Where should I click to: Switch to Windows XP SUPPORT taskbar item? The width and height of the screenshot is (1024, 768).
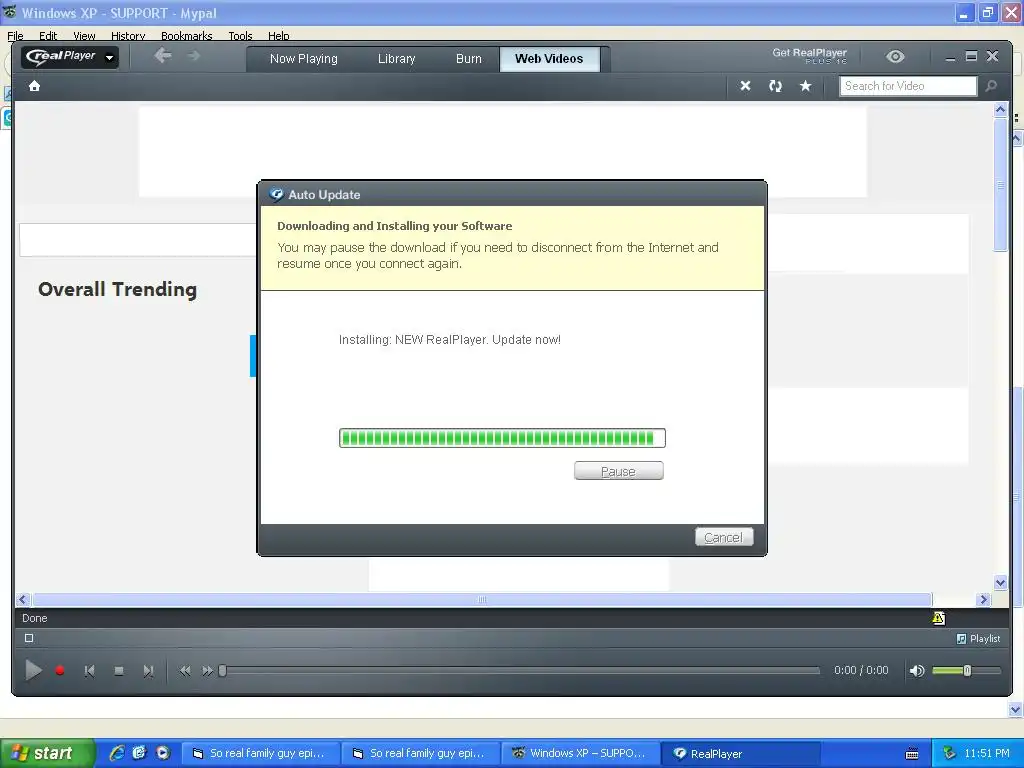coord(580,754)
